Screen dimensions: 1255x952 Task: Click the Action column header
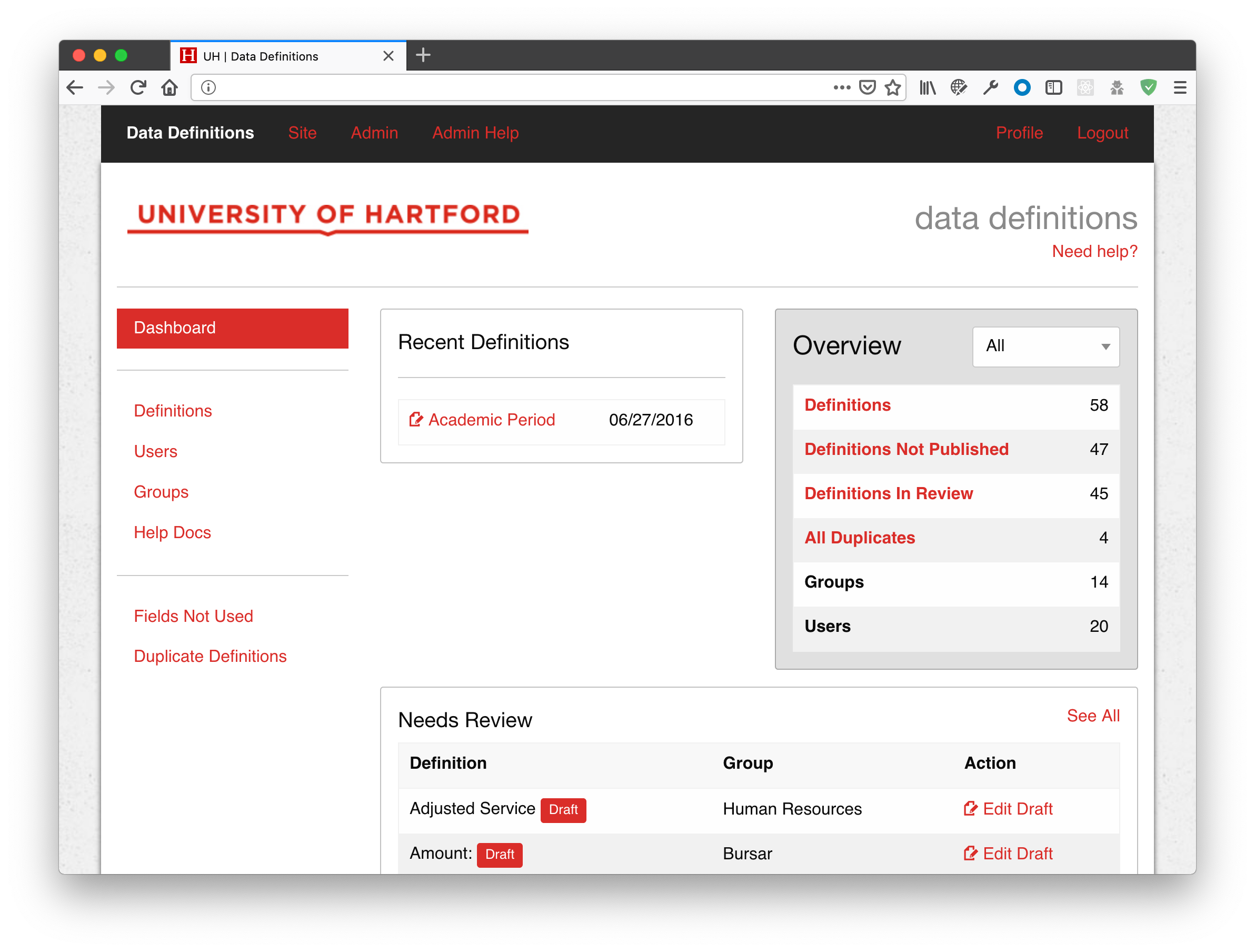pyautogui.click(x=990, y=763)
